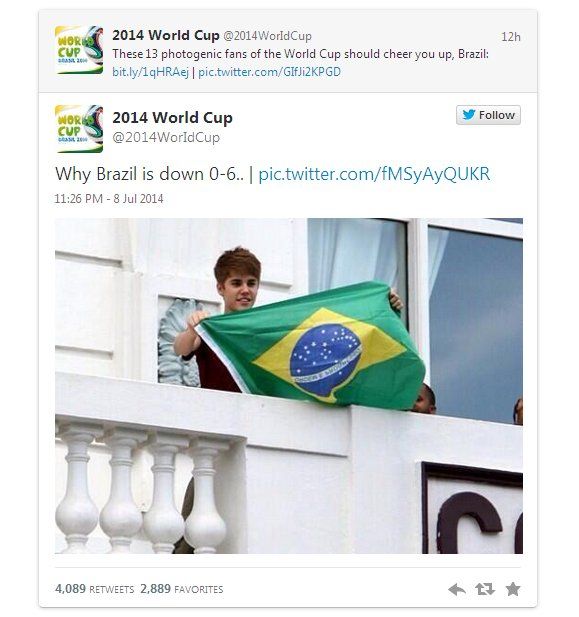Viewport: 579px width, 617px height.
Task: Click the favorite star icon
Action: [x=513, y=589]
